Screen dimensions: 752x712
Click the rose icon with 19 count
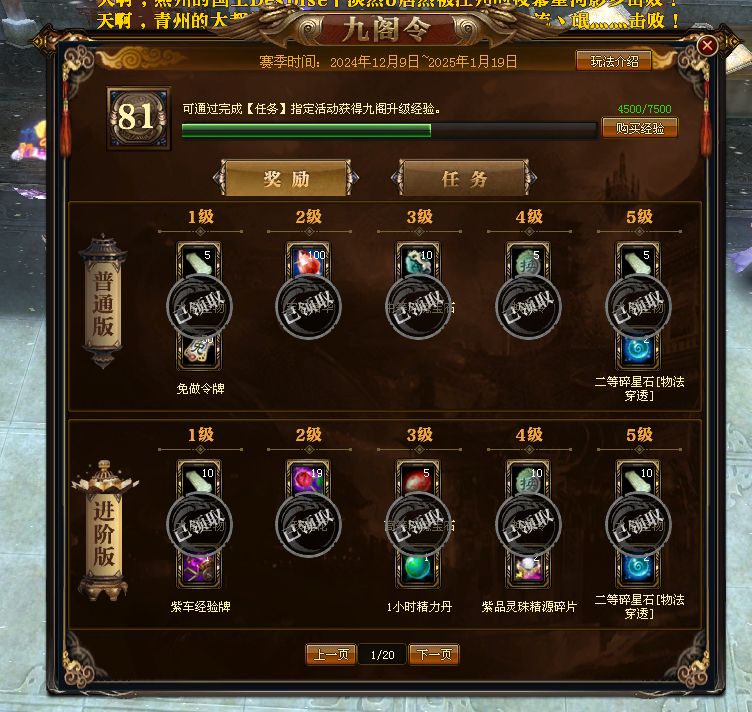click(x=308, y=479)
